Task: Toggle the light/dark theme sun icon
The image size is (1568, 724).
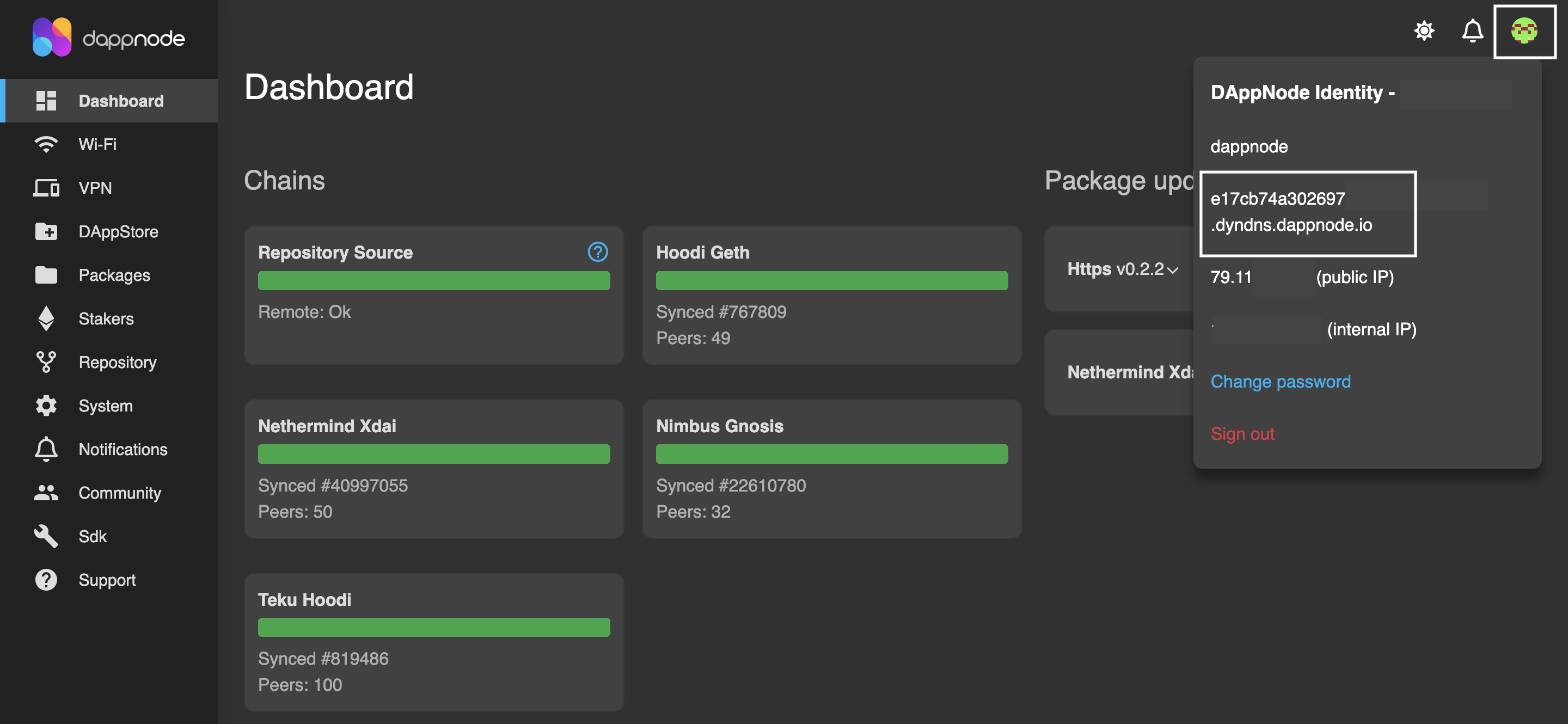Action: pos(1424,30)
